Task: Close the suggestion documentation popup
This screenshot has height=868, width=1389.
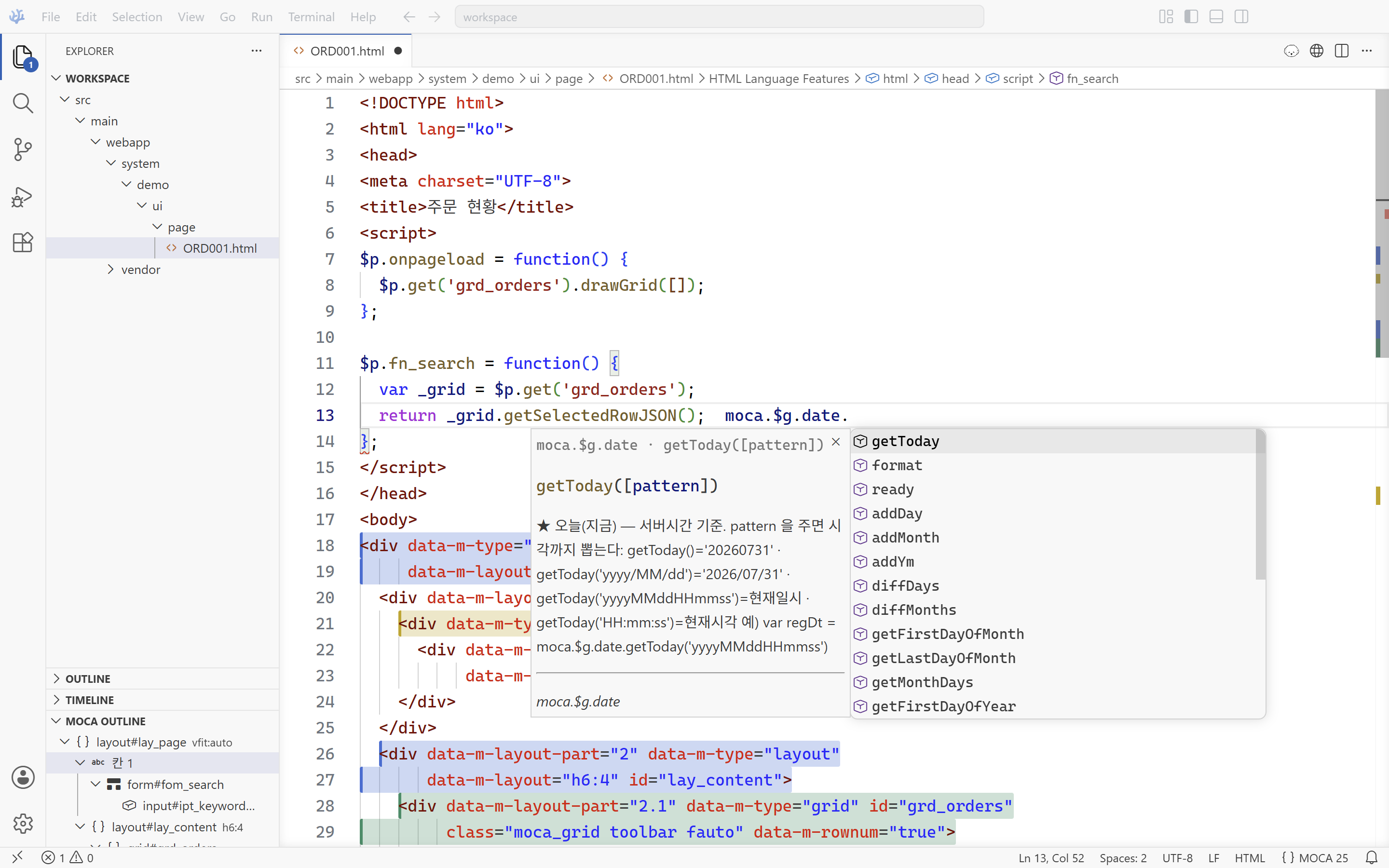Action: tap(836, 441)
